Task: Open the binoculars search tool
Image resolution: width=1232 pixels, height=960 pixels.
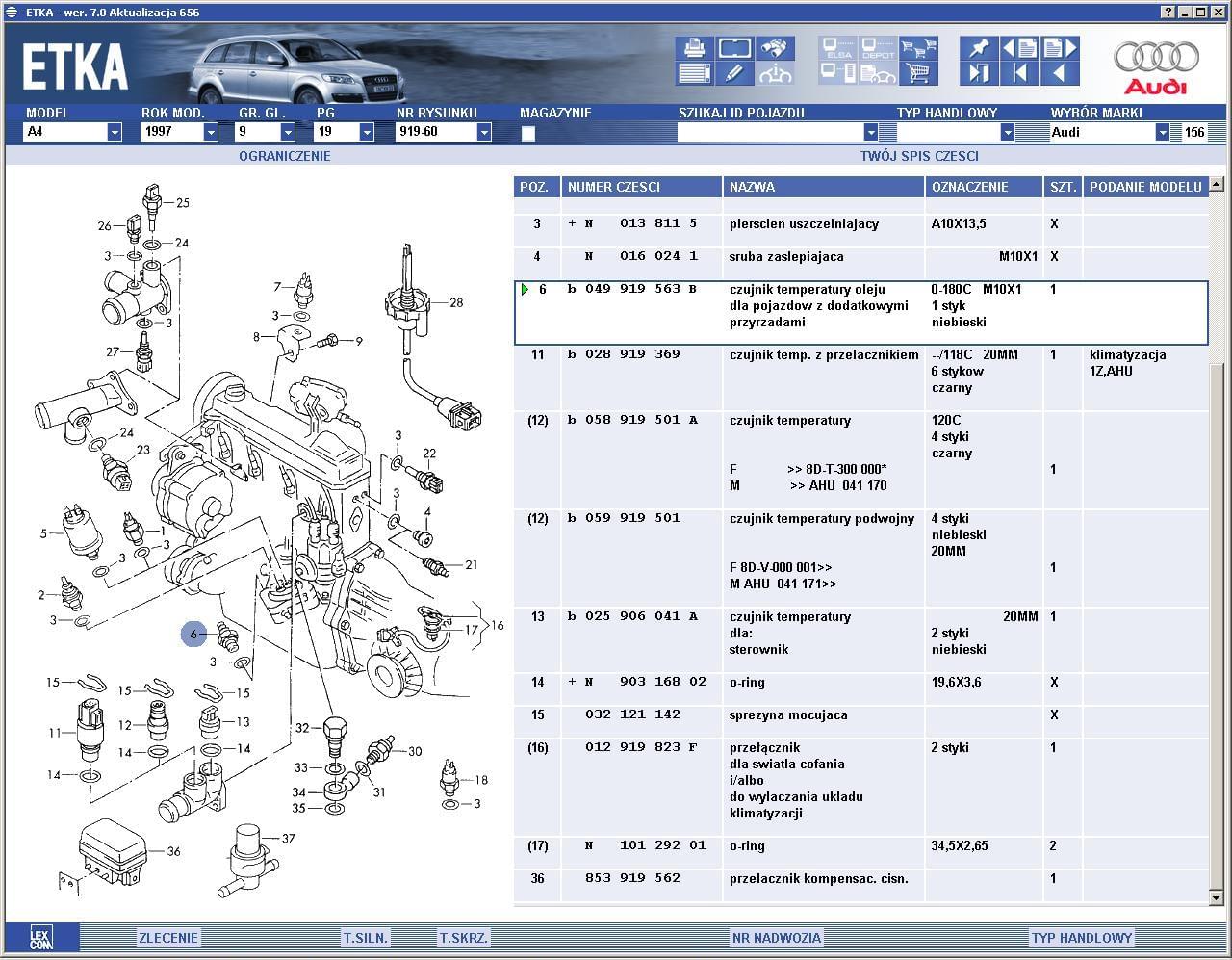Action: [775, 48]
